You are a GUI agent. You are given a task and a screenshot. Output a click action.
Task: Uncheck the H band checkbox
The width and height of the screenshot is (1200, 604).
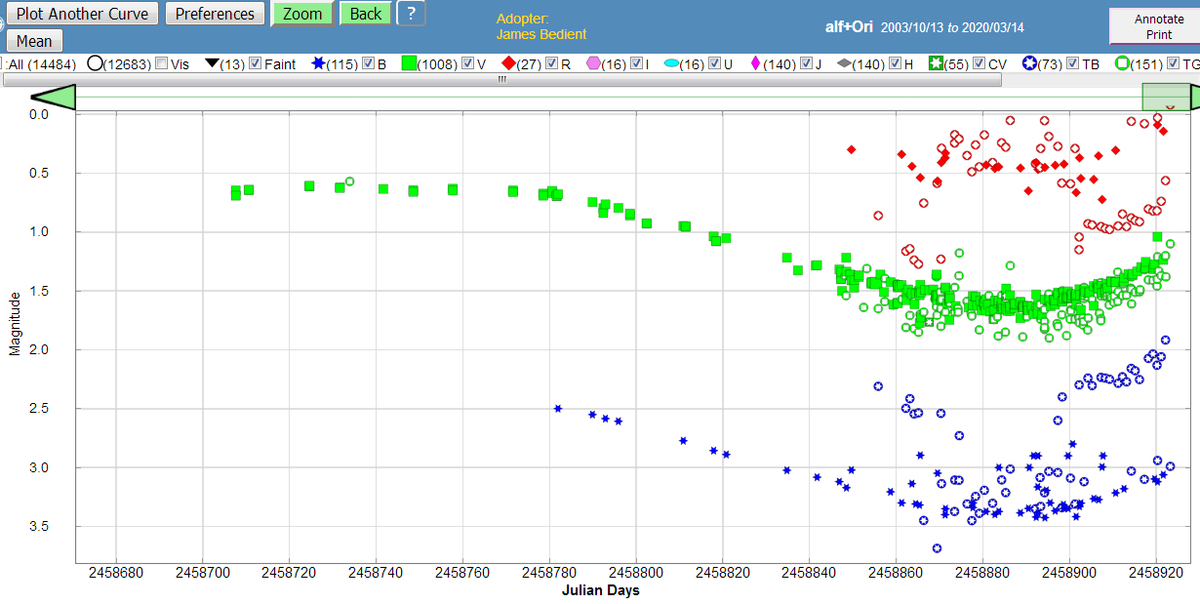pyautogui.click(x=896, y=64)
